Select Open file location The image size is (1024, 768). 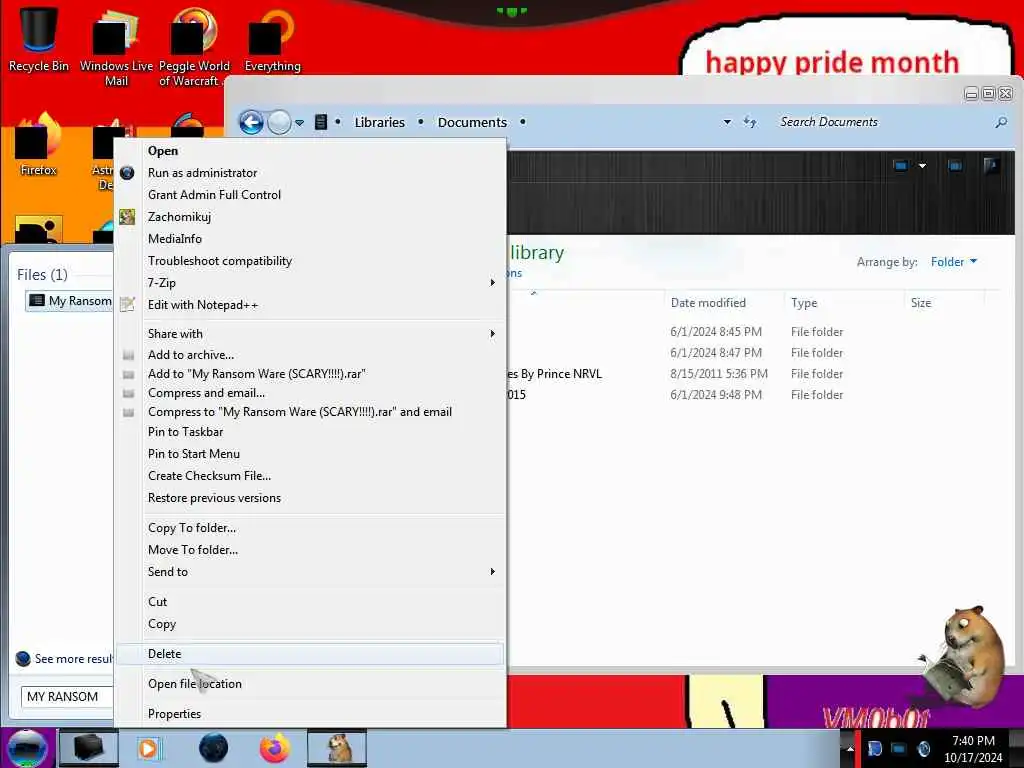310,684
